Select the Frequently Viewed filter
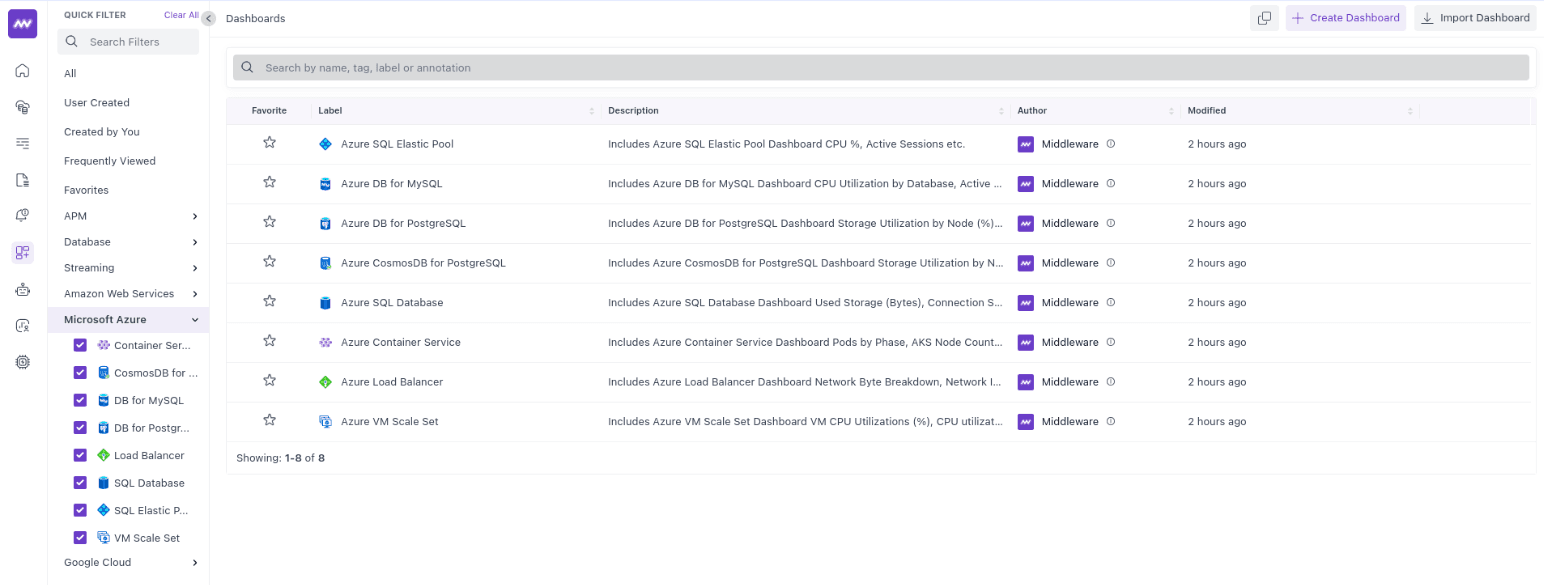This screenshot has height=585, width=1544. (110, 160)
